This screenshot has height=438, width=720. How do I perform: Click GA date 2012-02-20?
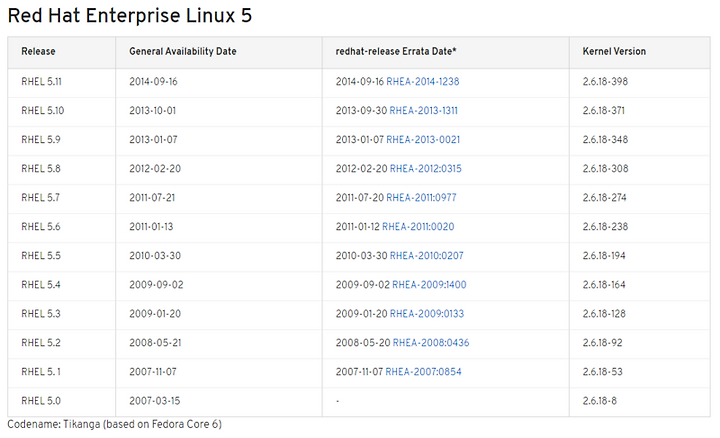pos(155,168)
